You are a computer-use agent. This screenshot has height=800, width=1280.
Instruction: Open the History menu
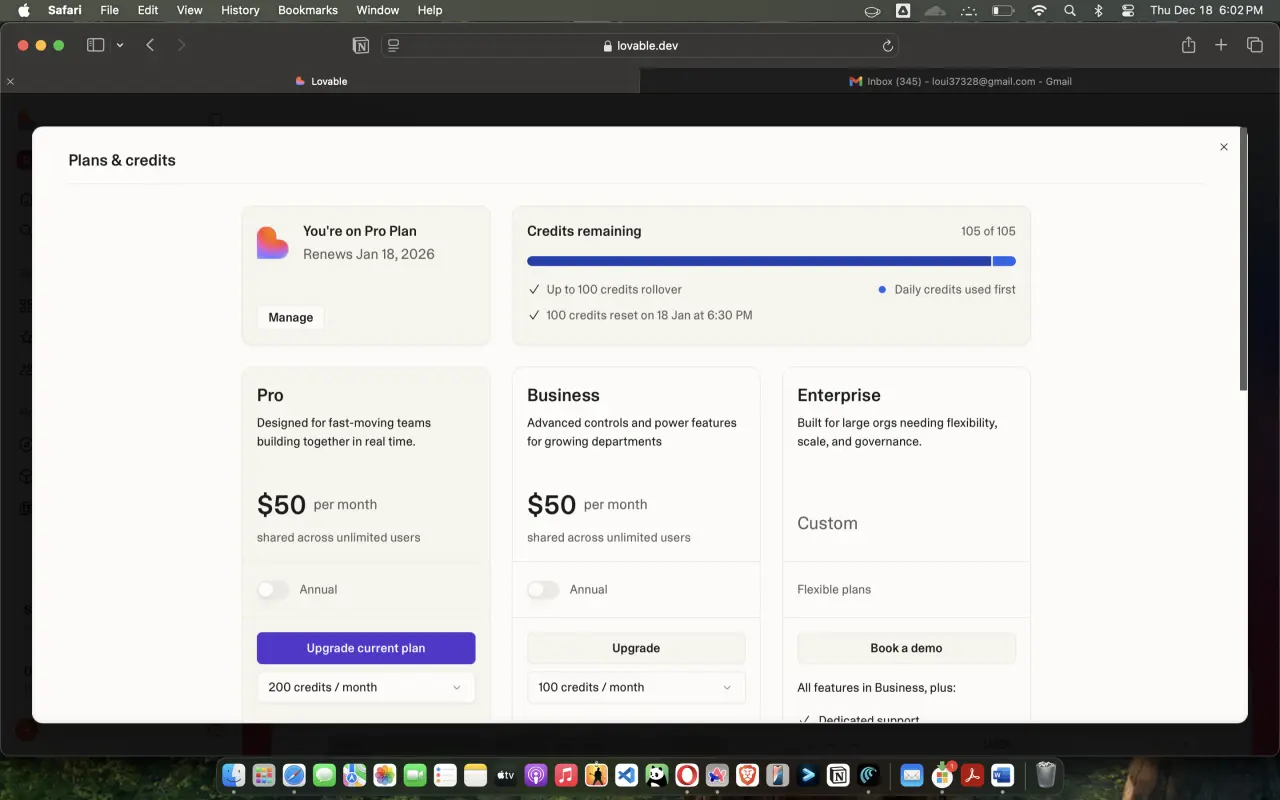tap(240, 10)
